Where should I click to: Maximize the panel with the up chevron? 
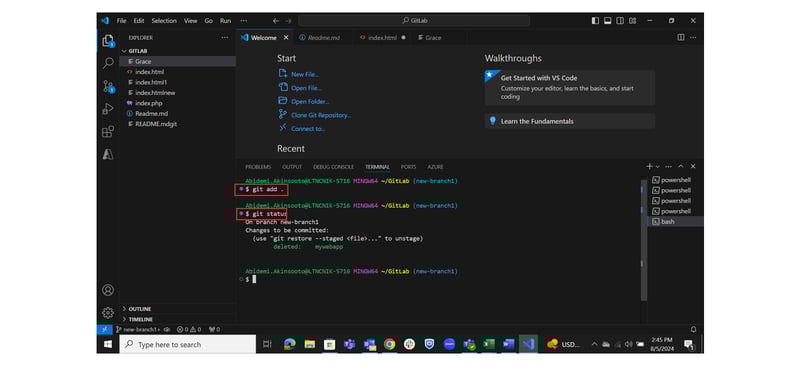click(681, 166)
